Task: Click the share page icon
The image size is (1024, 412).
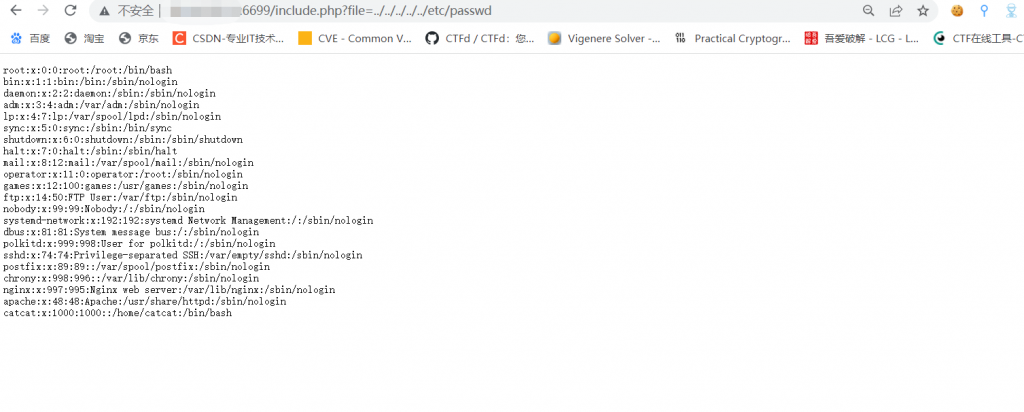Action: click(x=895, y=11)
